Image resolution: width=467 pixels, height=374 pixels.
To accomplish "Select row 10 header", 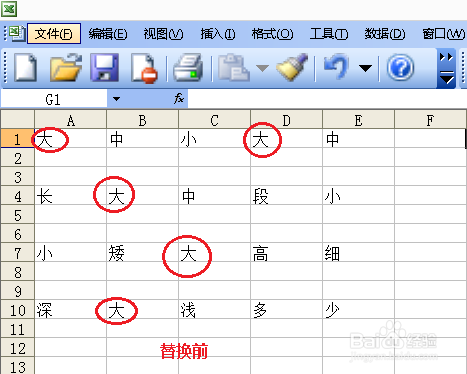I will (17, 310).
